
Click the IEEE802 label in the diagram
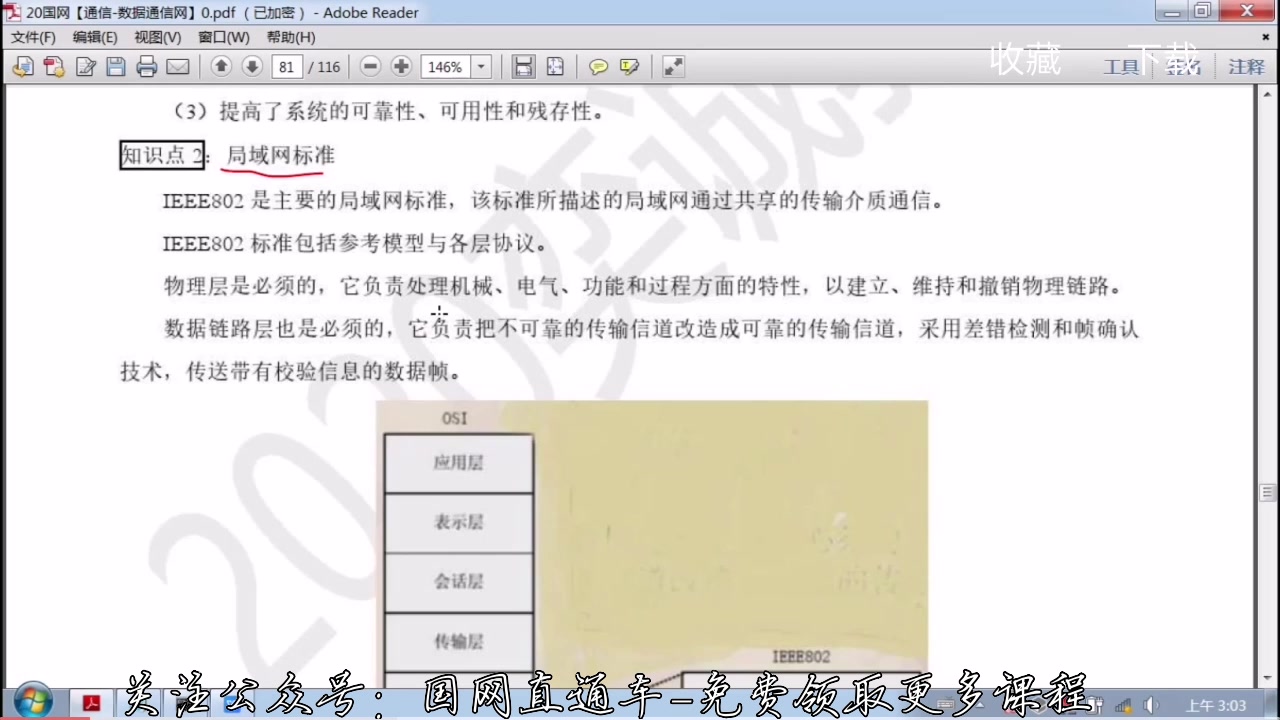pos(801,657)
